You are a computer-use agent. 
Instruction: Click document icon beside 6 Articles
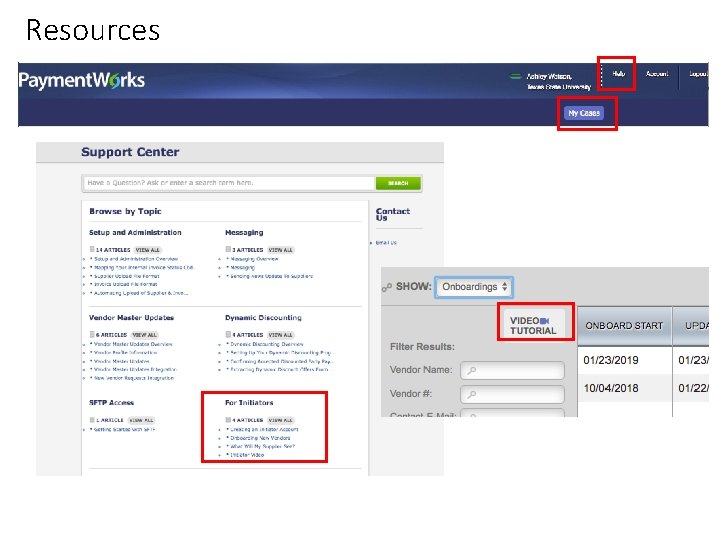click(92, 334)
